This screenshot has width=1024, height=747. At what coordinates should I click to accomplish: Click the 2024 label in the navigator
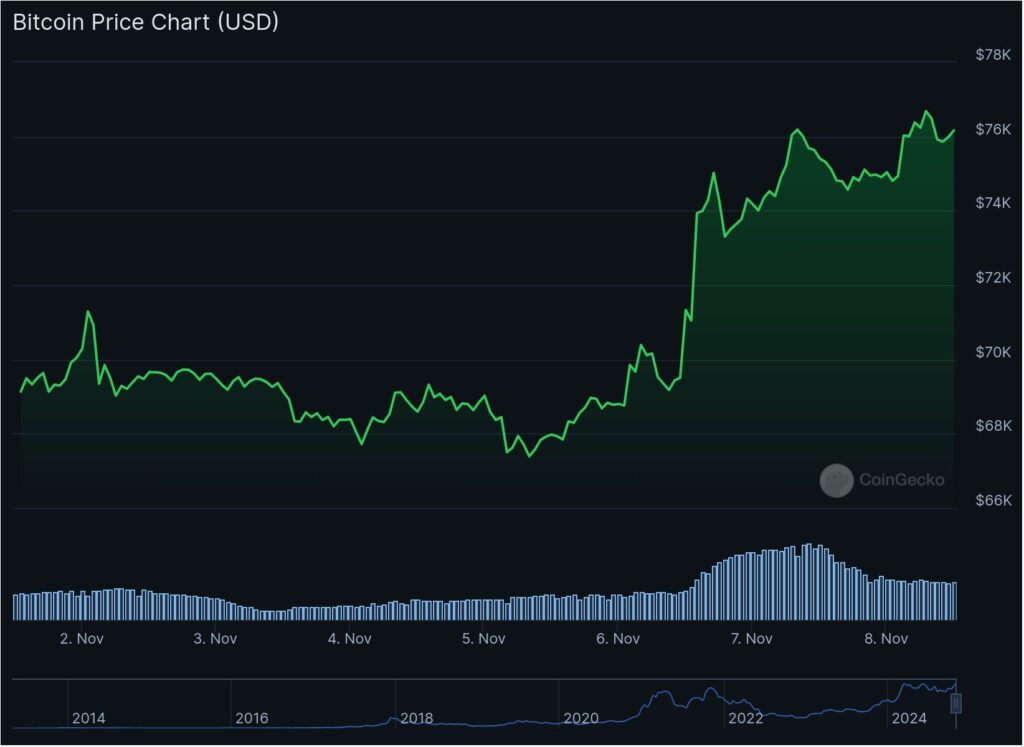coord(909,718)
